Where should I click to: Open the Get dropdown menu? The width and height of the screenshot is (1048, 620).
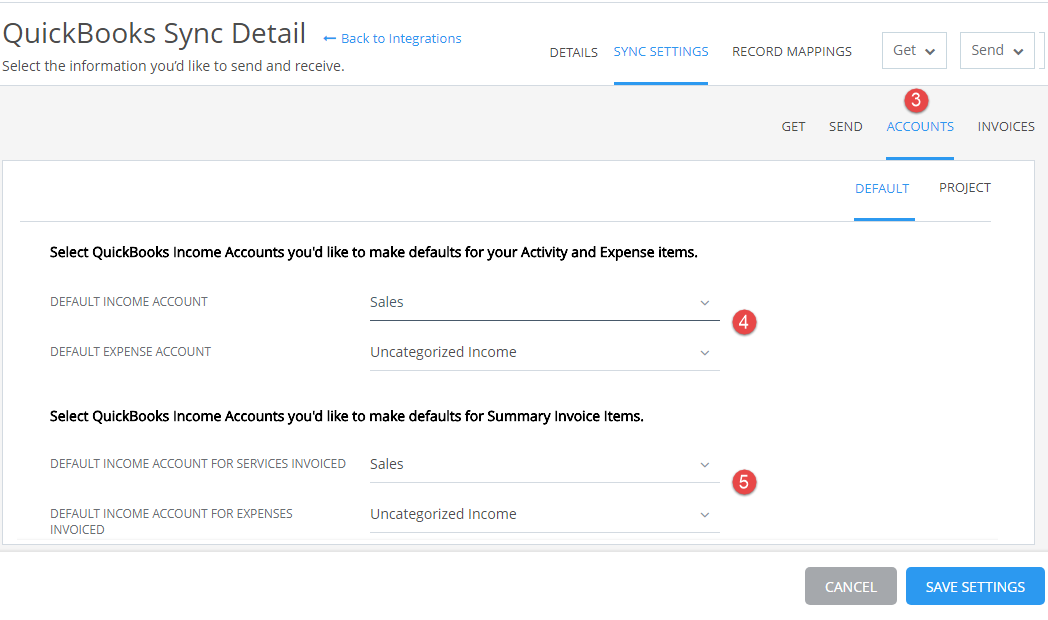click(x=913, y=49)
